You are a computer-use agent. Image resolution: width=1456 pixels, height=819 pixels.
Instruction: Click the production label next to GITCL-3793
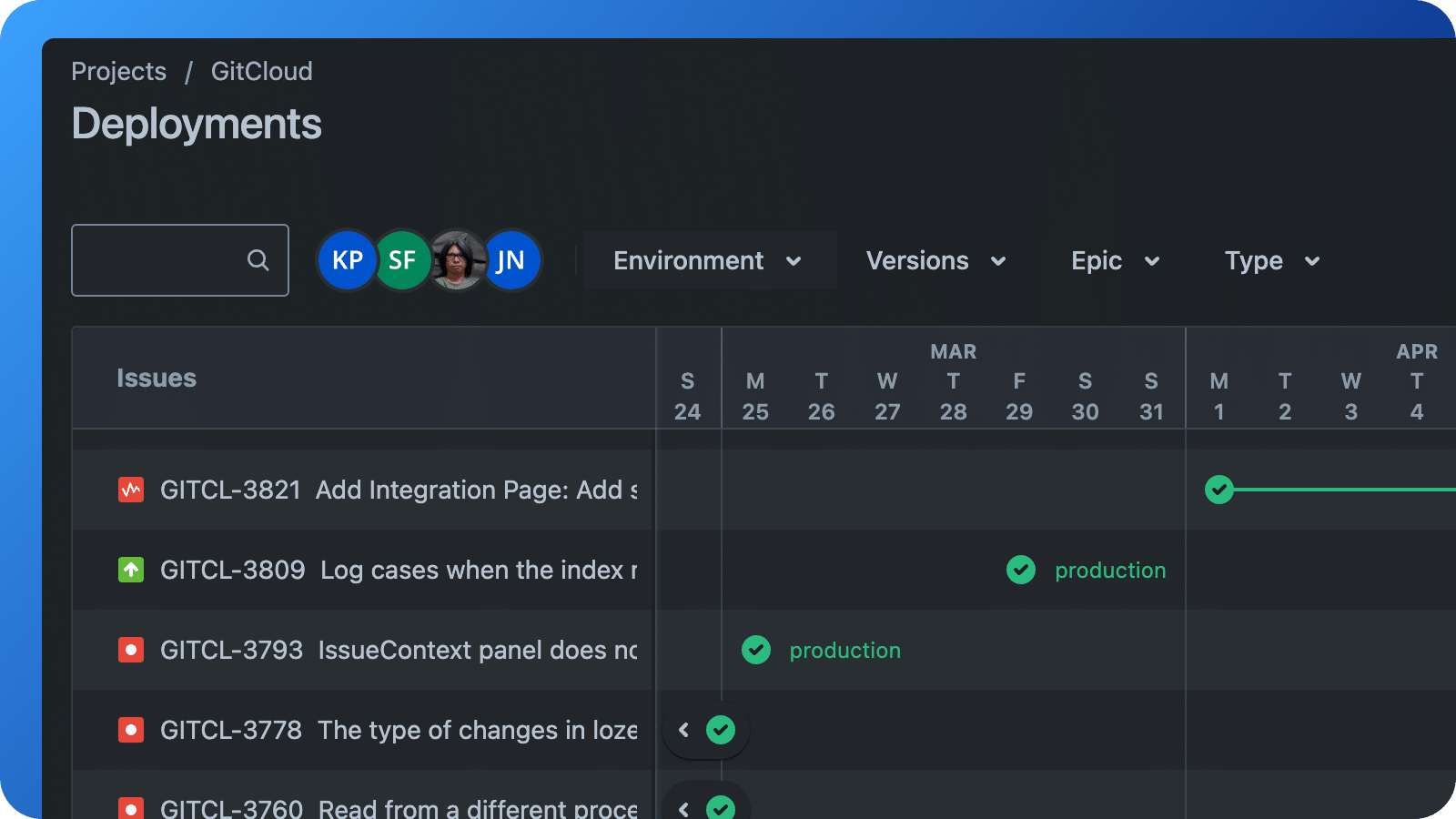[844, 650]
